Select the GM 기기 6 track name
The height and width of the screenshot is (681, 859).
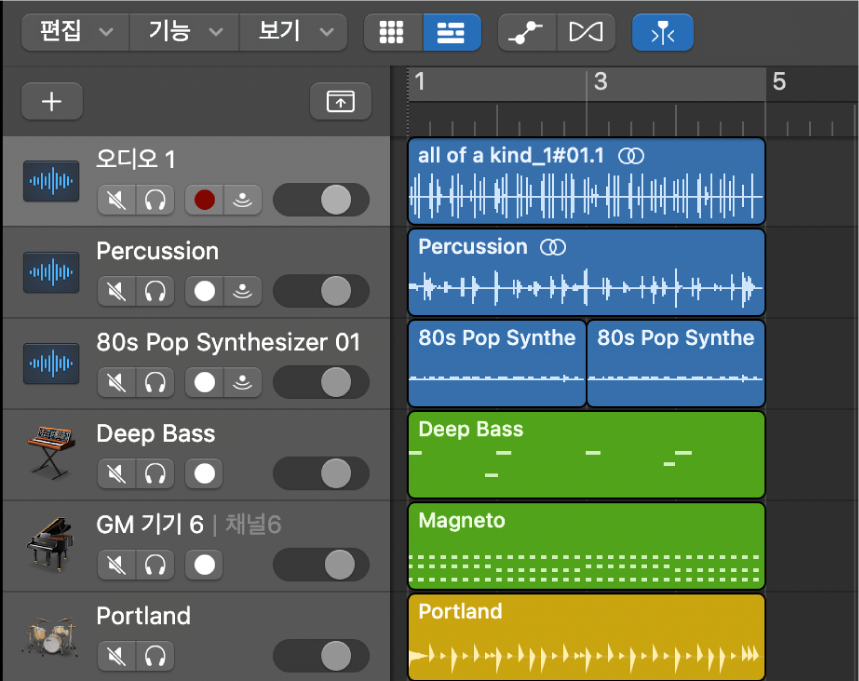pos(149,524)
